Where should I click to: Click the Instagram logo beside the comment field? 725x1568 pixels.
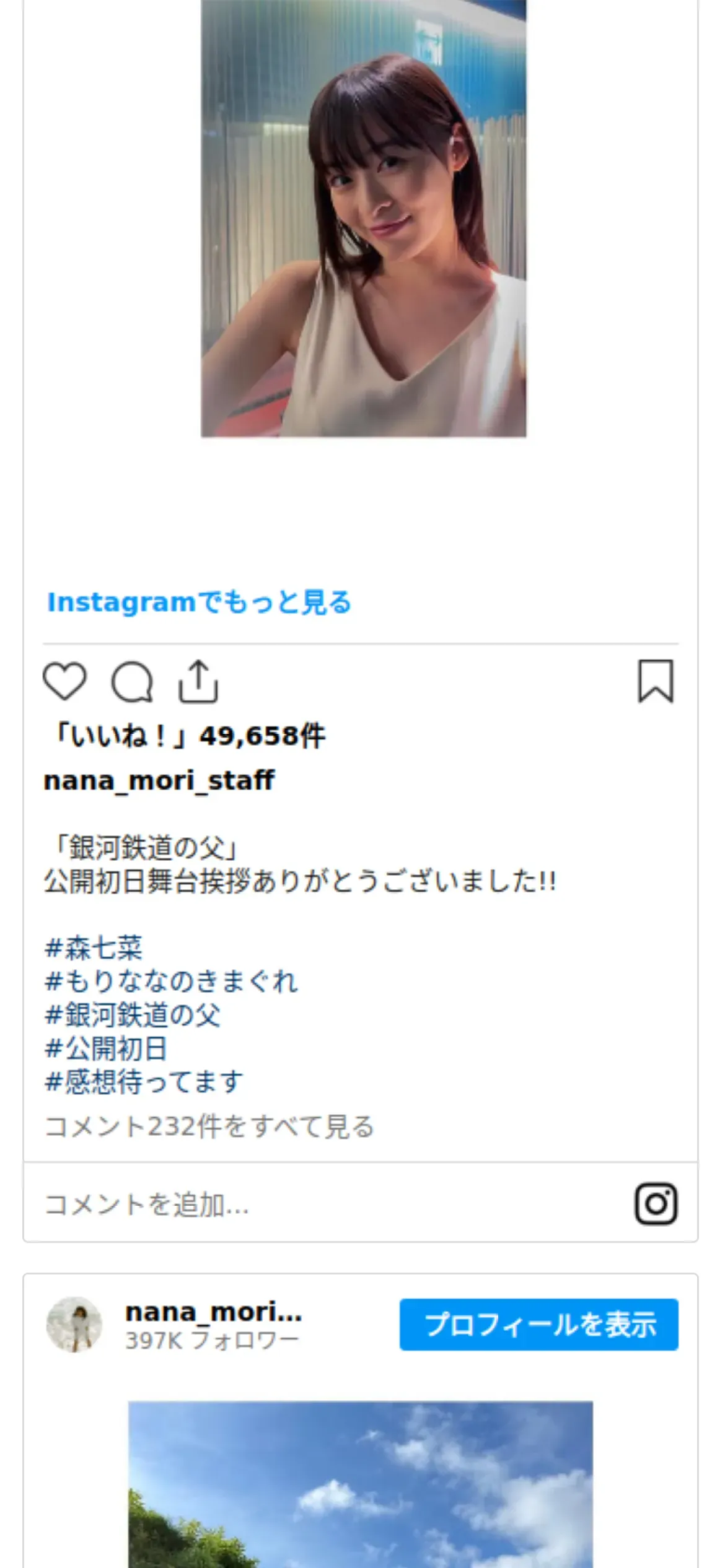(656, 1204)
